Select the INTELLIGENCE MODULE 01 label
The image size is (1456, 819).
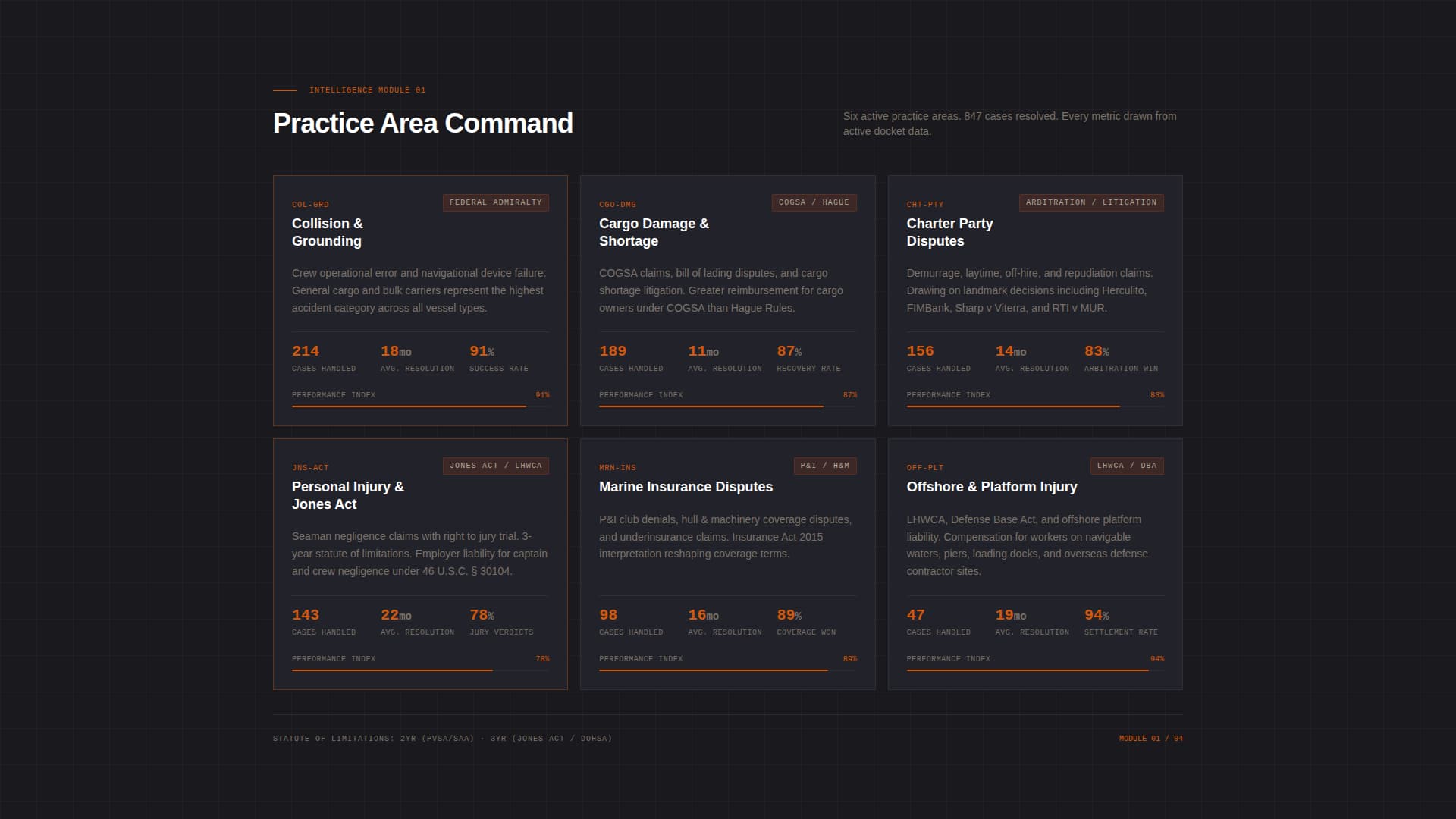pos(368,89)
